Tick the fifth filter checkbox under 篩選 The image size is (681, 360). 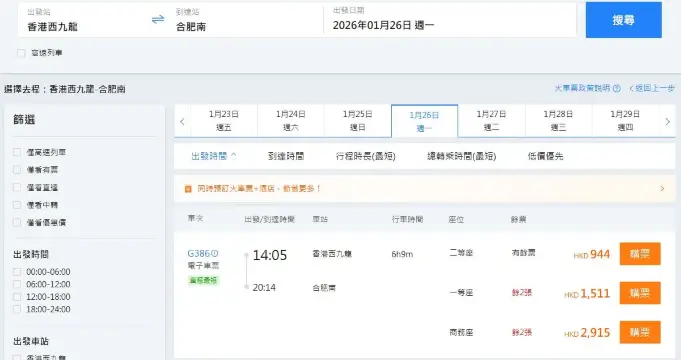[x=17, y=222]
